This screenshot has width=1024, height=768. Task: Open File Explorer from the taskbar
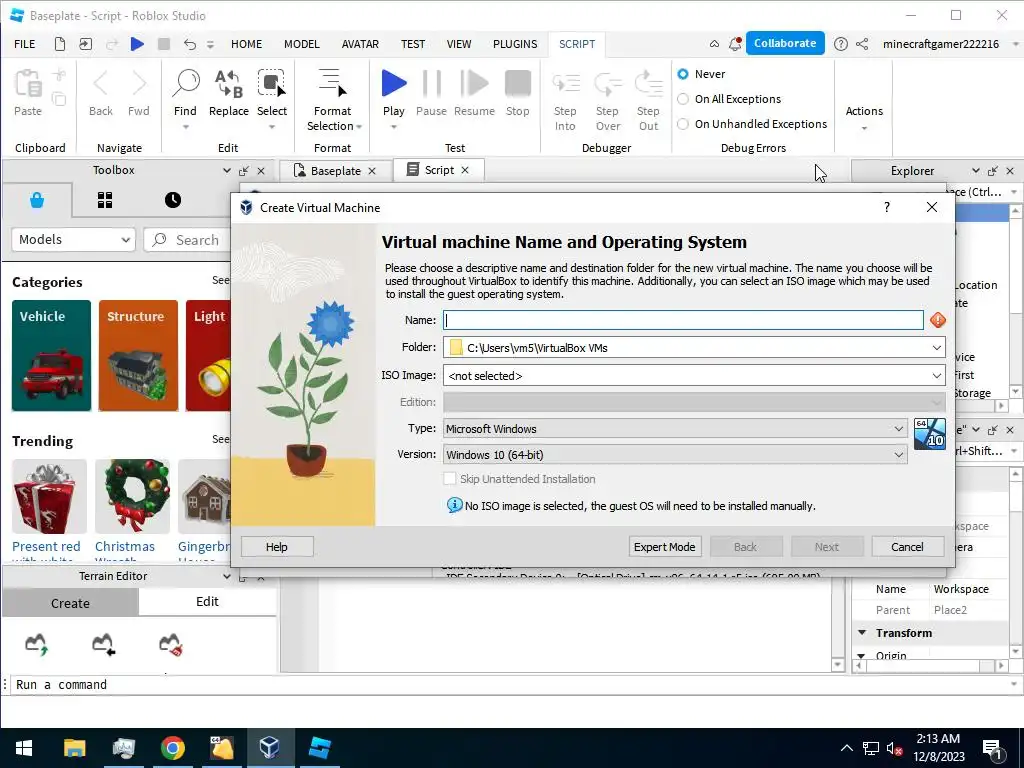[x=74, y=748]
